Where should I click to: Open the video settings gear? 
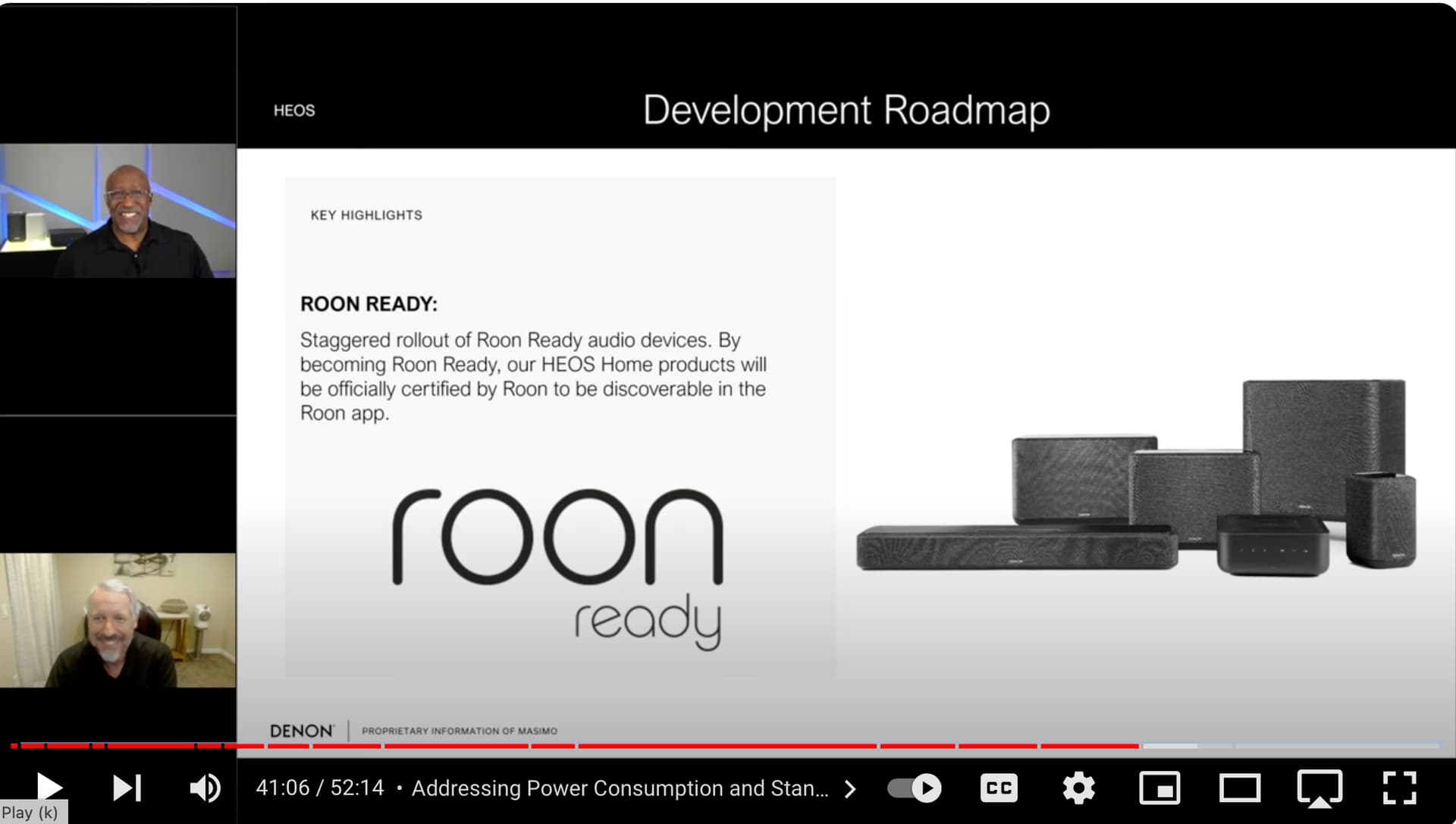[x=1078, y=788]
